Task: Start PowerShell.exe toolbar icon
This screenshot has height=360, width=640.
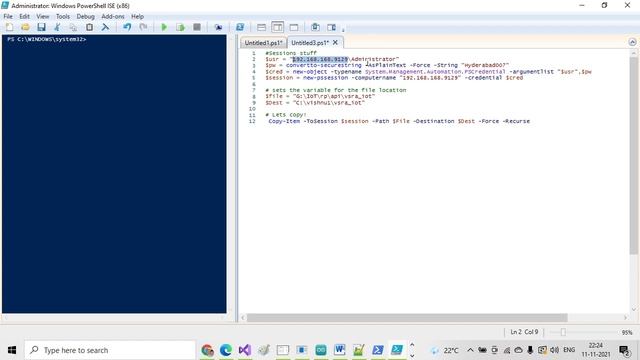Action: (240, 27)
